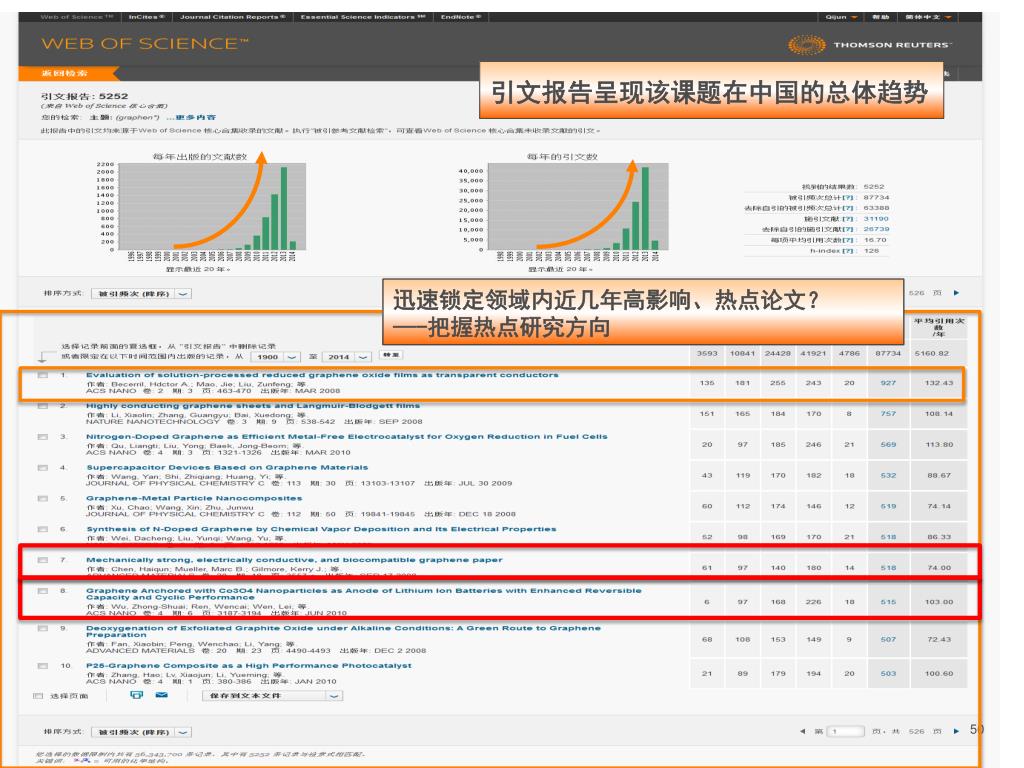Click citing articles without self-citations 26739
1024x768 pixels.
(x=876, y=229)
